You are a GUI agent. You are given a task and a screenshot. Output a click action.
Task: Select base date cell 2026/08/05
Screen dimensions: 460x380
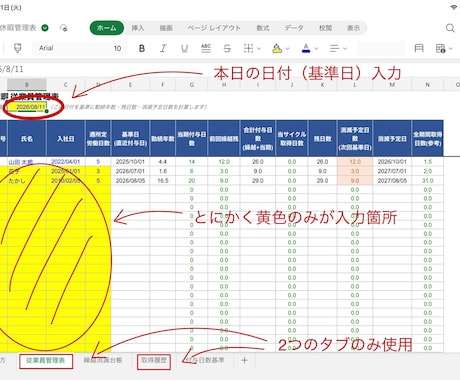click(130, 181)
